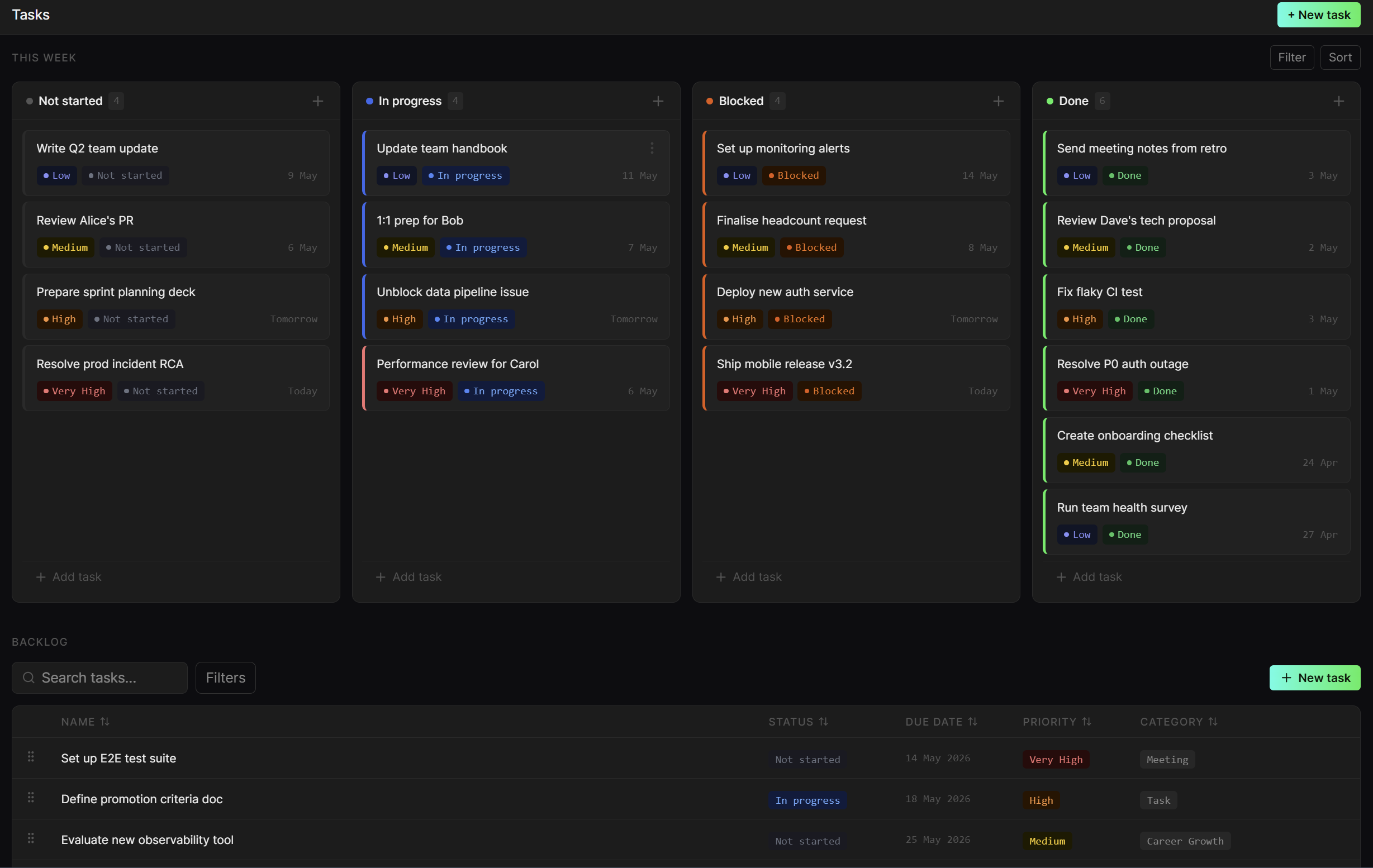The image size is (1373, 868).
Task: Open the 1:1 prep for Bob card
Action: point(516,235)
